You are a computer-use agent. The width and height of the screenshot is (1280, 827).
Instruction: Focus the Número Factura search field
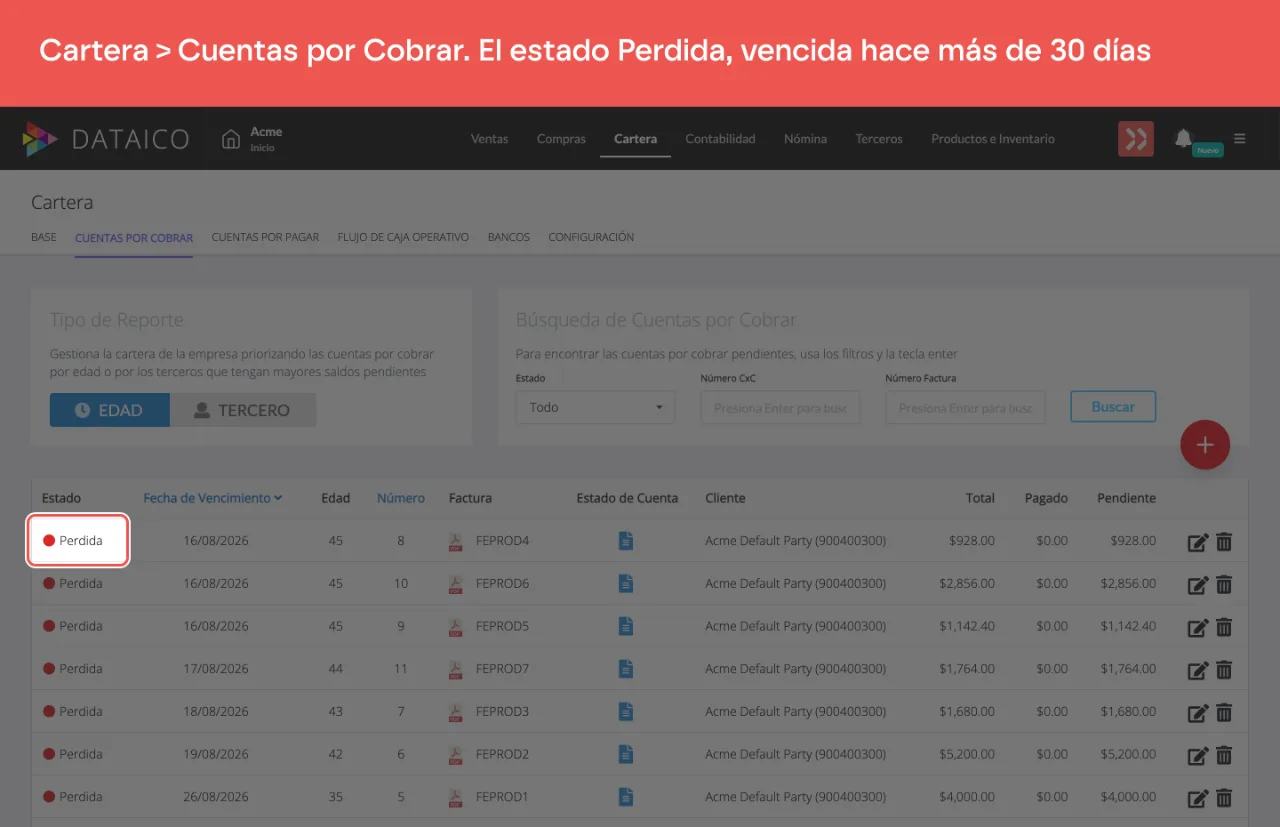(965, 407)
